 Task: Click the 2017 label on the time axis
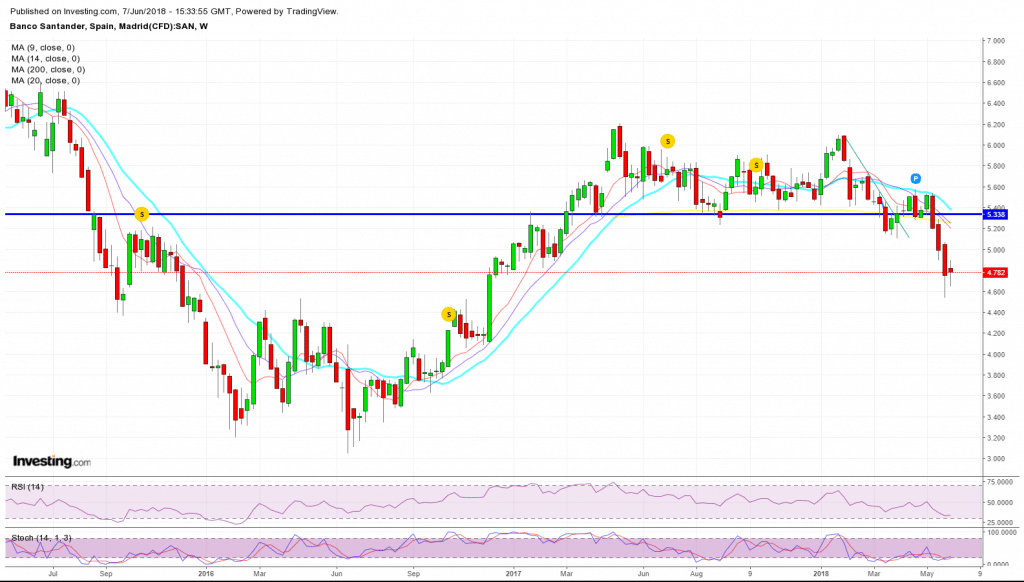tap(516, 574)
